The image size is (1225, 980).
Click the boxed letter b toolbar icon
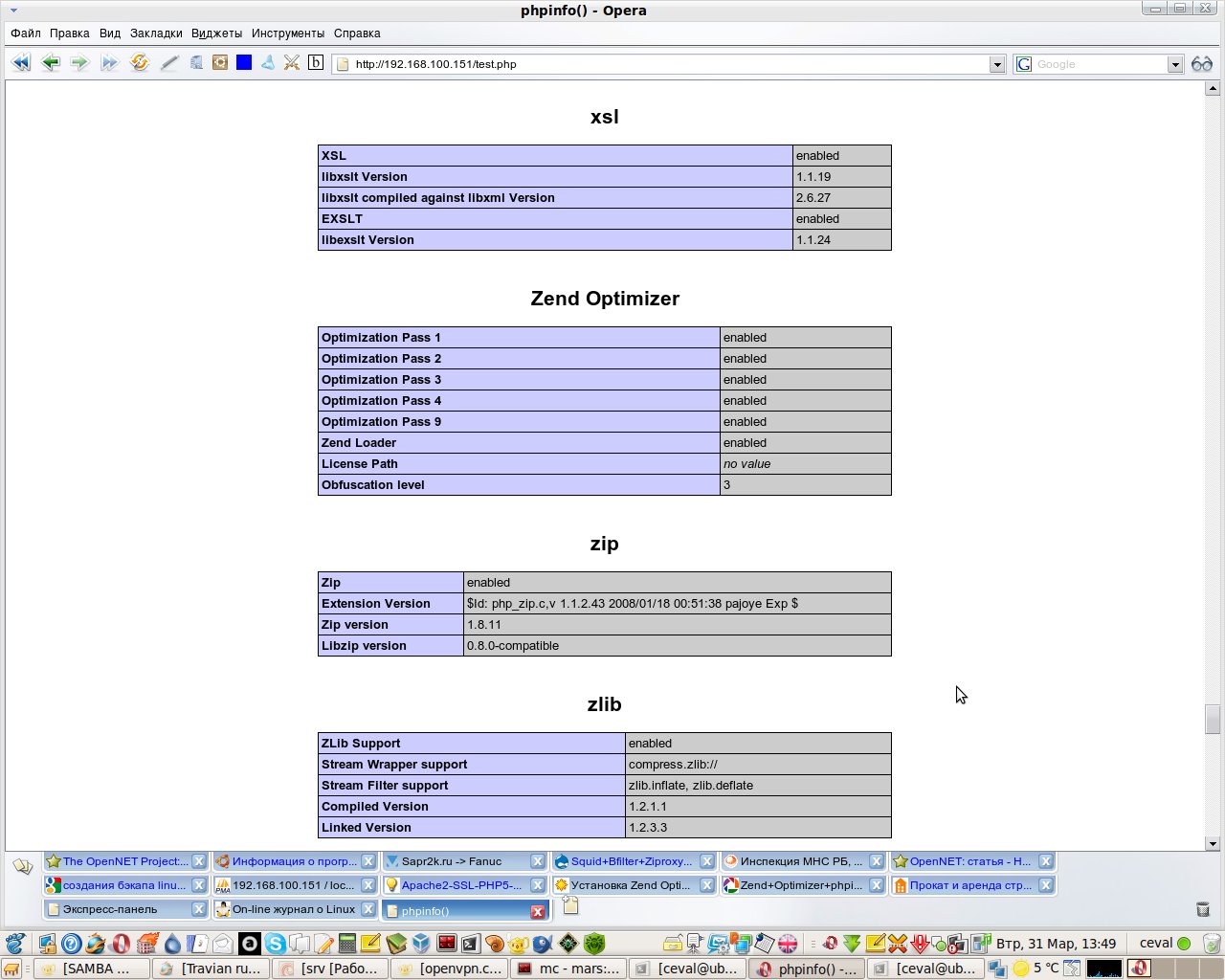[316, 63]
